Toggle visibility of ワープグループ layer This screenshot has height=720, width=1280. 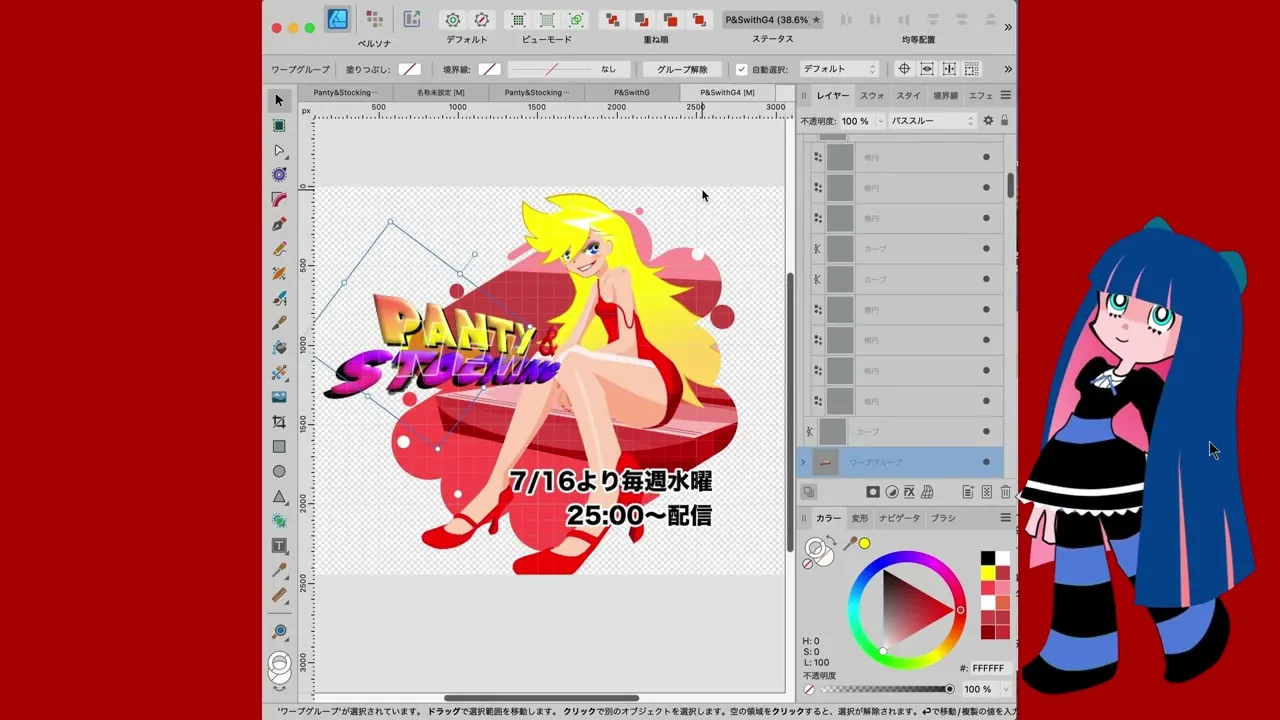tap(986, 462)
